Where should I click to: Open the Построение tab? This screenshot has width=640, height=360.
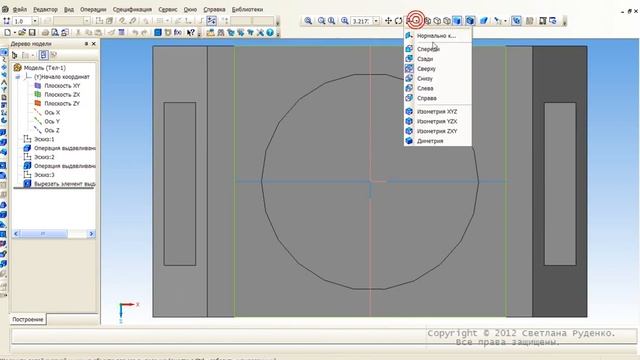(28, 319)
